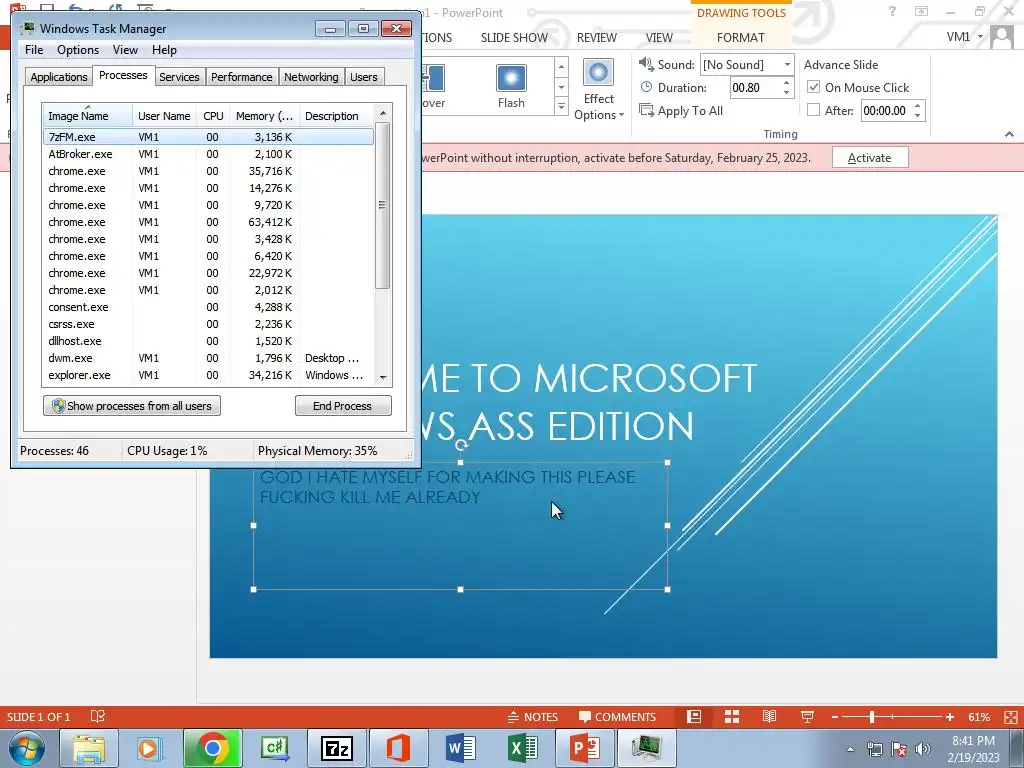Open the Task Manager File menu
The image size is (1024, 768).
[x=34, y=50]
